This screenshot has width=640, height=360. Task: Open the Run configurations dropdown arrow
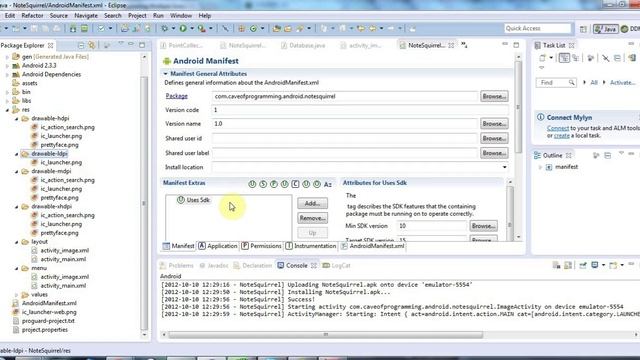click(192, 29)
